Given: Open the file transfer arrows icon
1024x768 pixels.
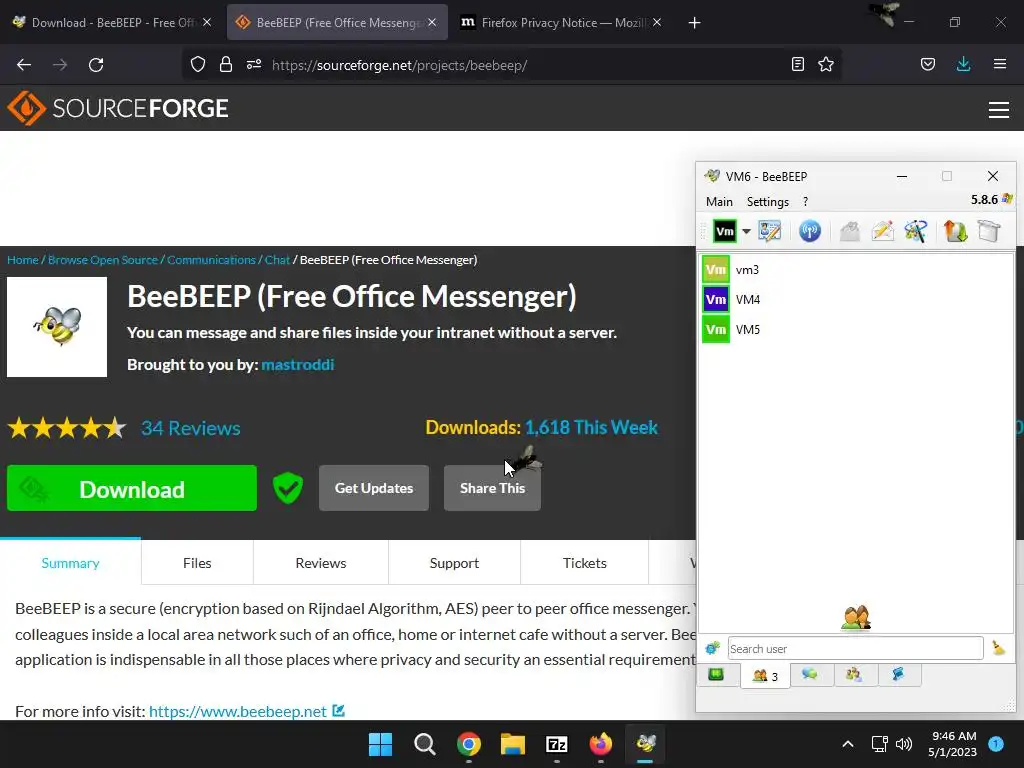Looking at the screenshot, I should 955,231.
